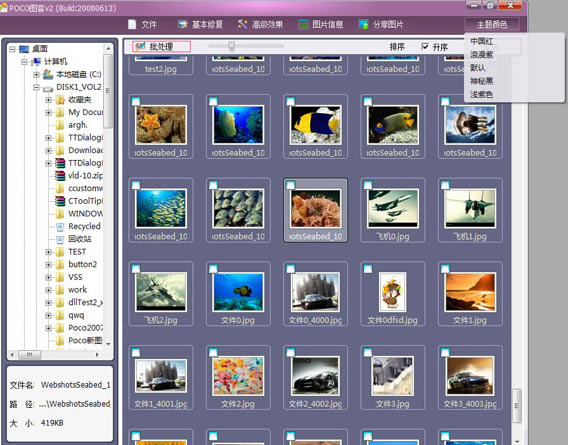Uncheck the 升序 ascending order checkbox
The image size is (568, 445).
[425, 46]
